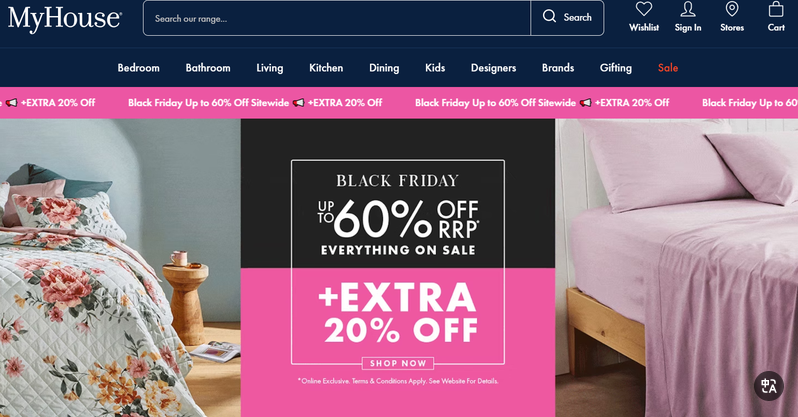Open the Living category
Viewport: 798px width, 417px height.
click(270, 68)
